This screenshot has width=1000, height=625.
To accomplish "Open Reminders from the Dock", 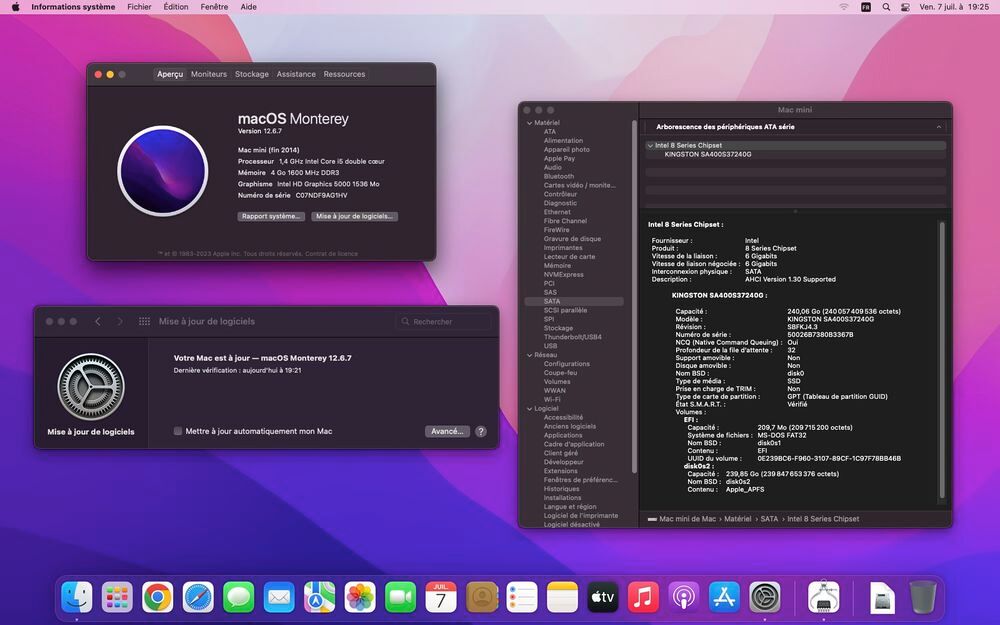I will pyautogui.click(x=522, y=598).
